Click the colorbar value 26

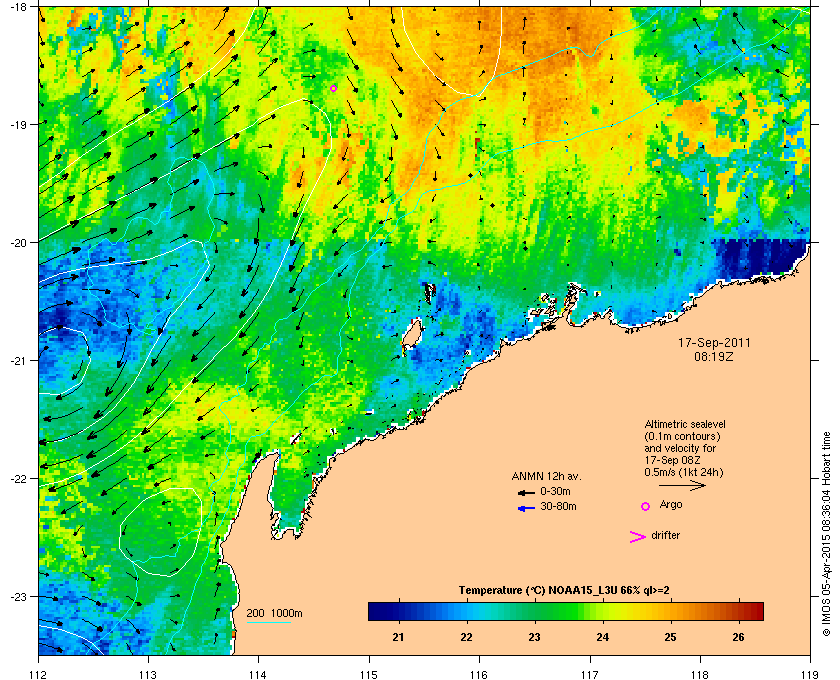tap(738, 637)
